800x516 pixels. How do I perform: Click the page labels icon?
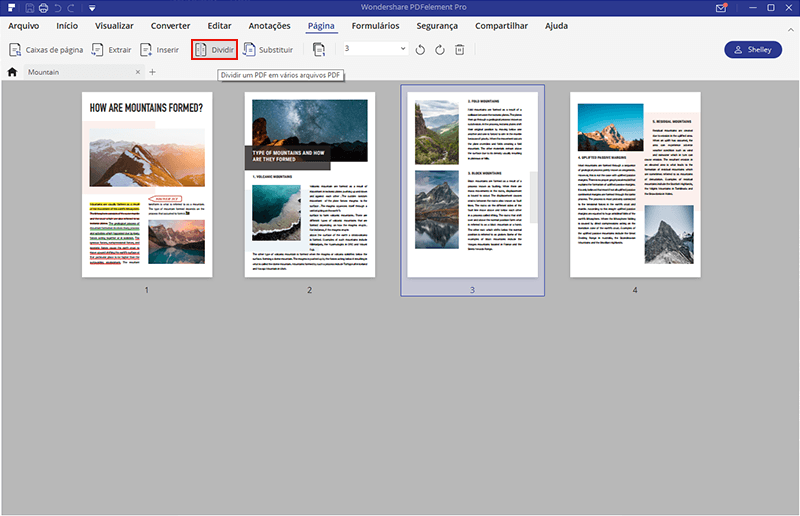click(x=319, y=50)
